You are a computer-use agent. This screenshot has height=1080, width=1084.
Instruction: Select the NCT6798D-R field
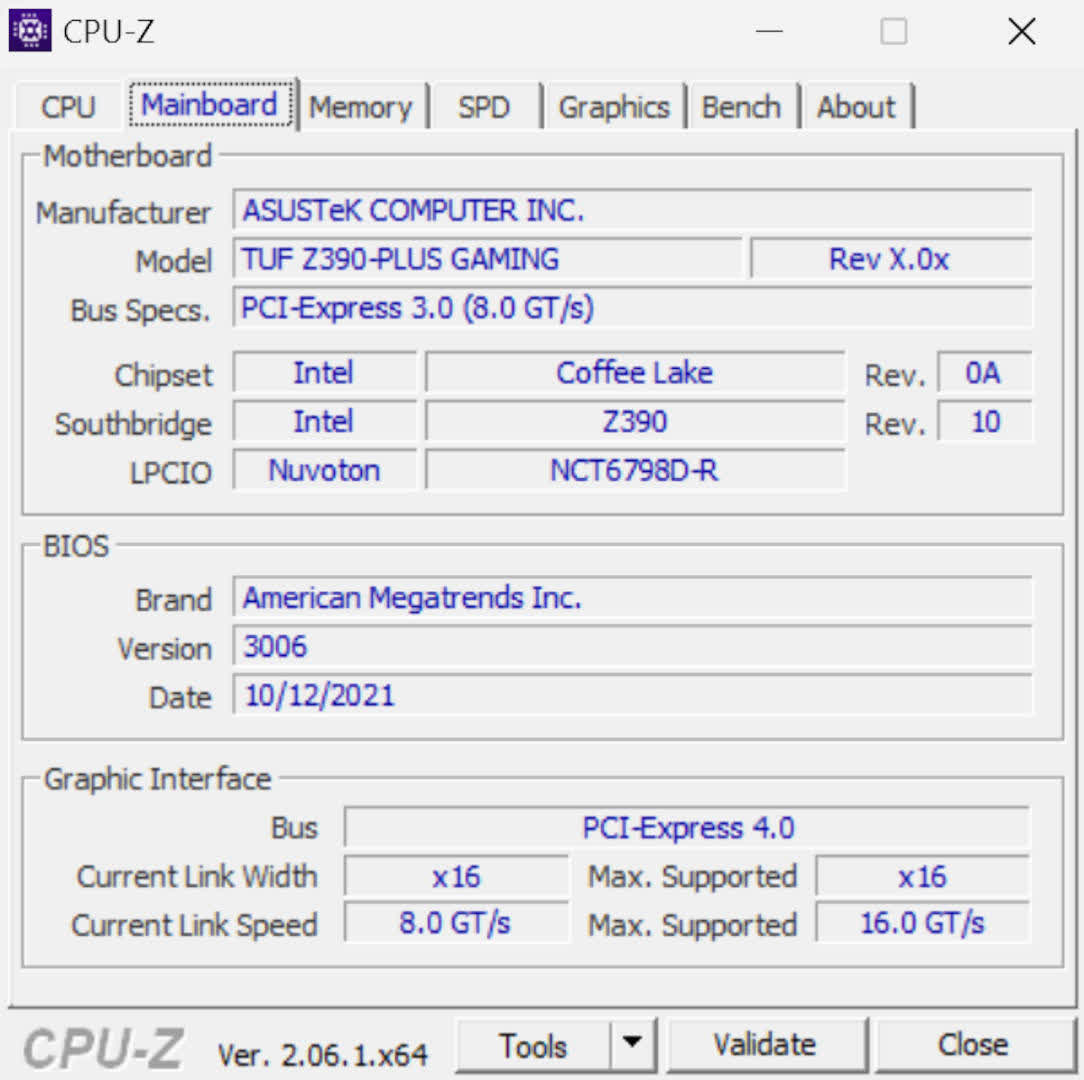(635, 470)
